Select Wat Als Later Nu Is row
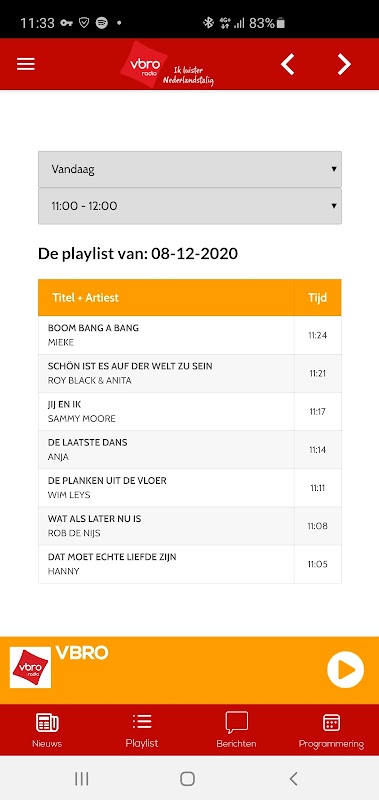Screen dimensions: 379x800 [190, 526]
